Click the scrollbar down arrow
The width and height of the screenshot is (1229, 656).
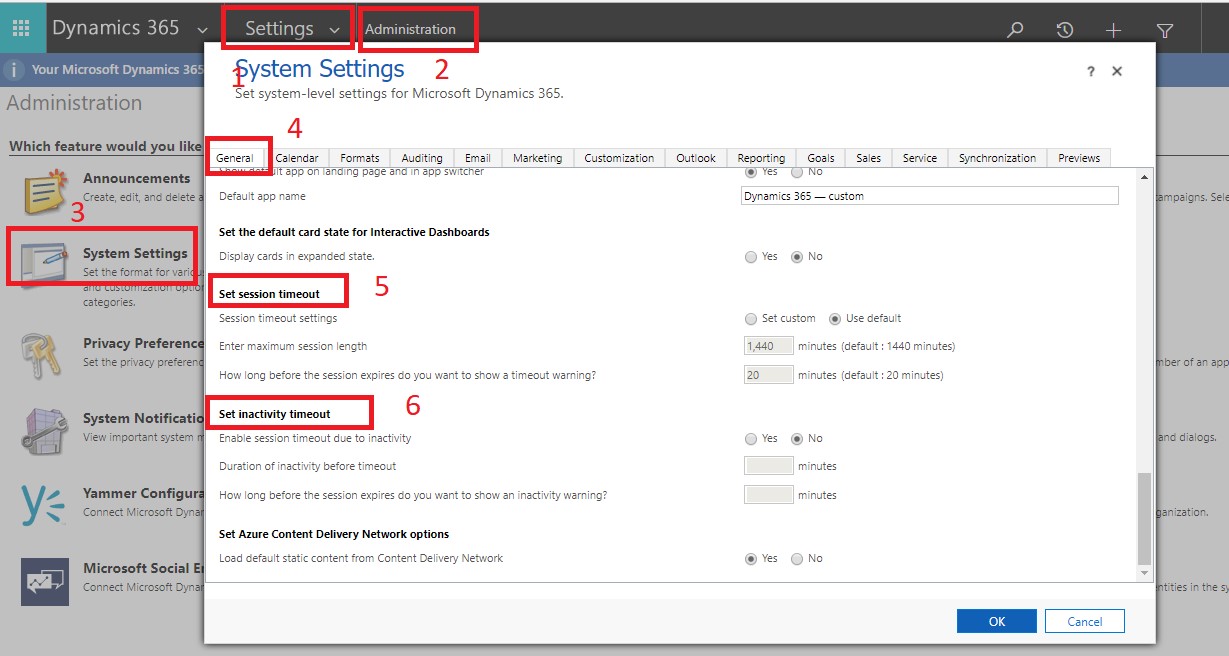[1145, 573]
